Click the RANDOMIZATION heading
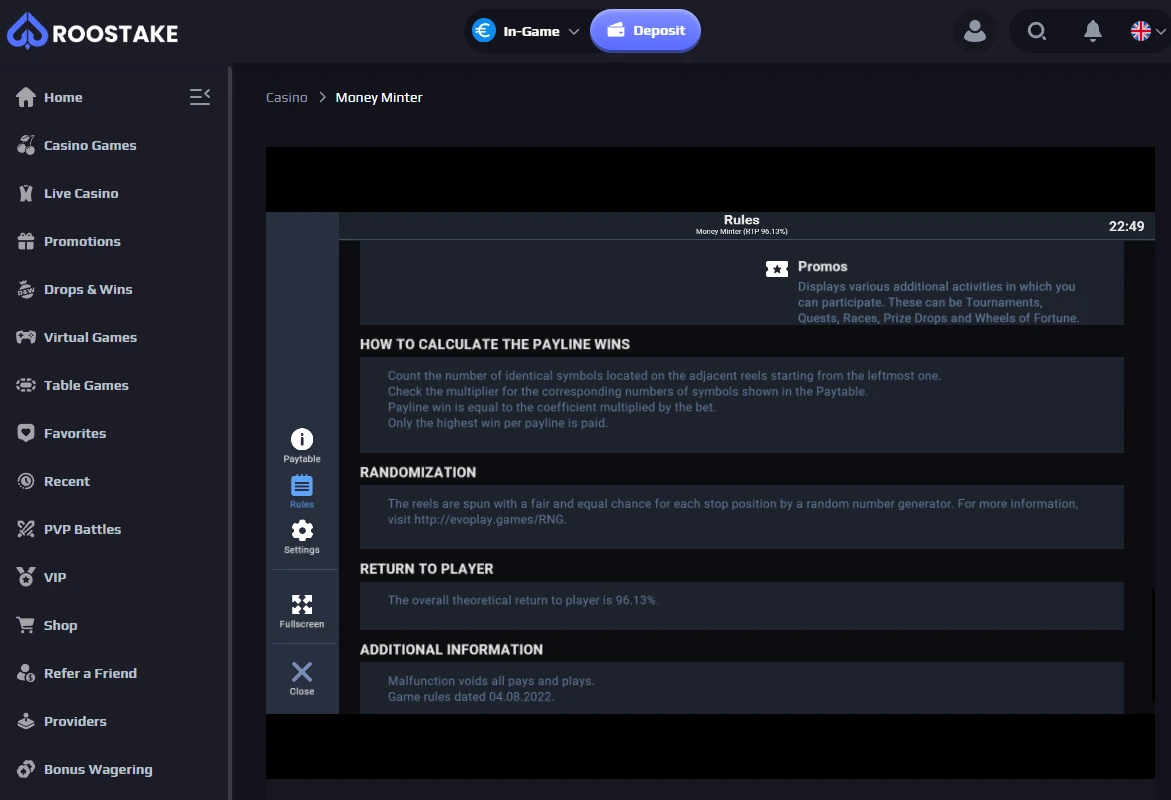This screenshot has height=800, width=1171. coord(418,472)
